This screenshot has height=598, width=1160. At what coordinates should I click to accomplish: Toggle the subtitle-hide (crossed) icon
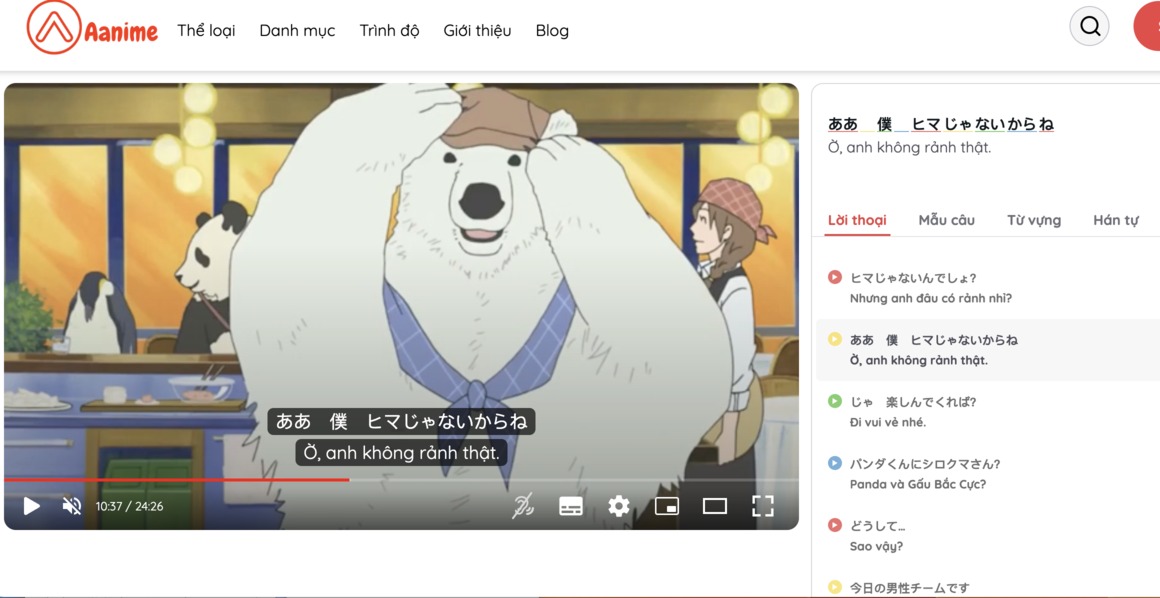pyautogui.click(x=521, y=506)
